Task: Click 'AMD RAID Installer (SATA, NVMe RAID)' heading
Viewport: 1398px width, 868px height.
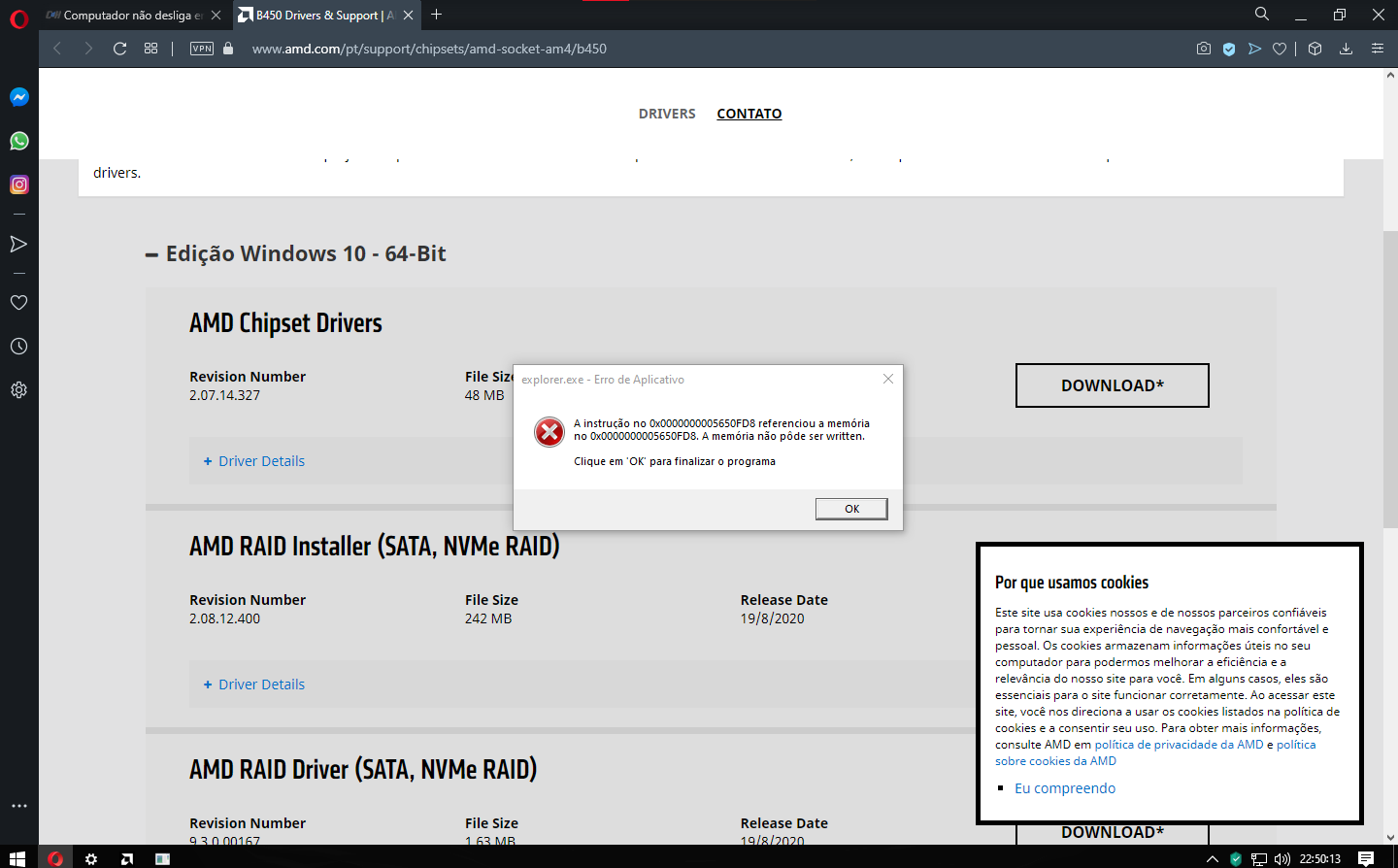Action: (374, 547)
